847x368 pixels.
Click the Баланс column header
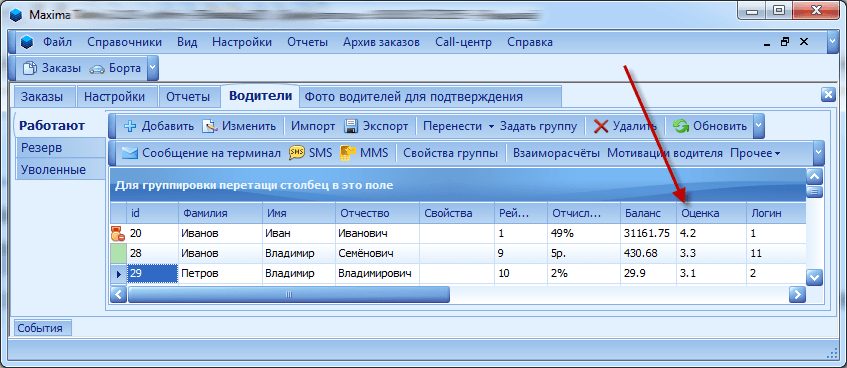pos(648,213)
